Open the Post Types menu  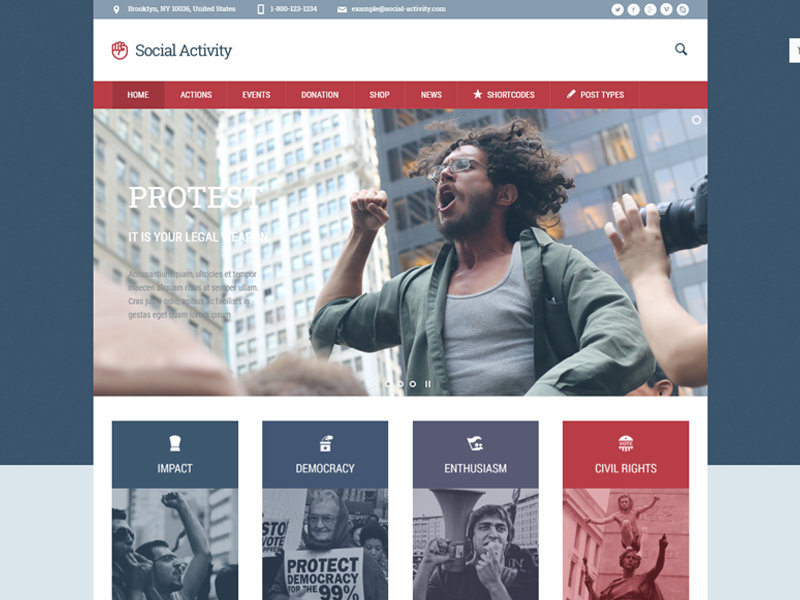click(x=595, y=95)
